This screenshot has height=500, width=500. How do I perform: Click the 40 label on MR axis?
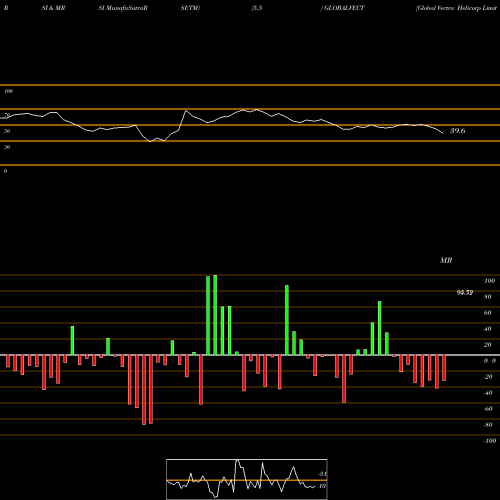488,329
